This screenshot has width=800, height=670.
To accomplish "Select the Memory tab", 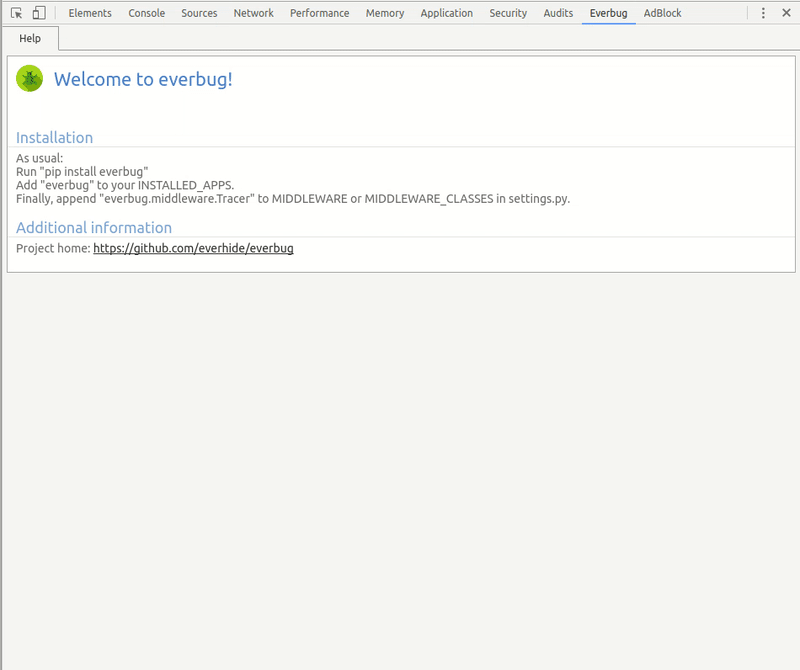I will [x=385, y=13].
